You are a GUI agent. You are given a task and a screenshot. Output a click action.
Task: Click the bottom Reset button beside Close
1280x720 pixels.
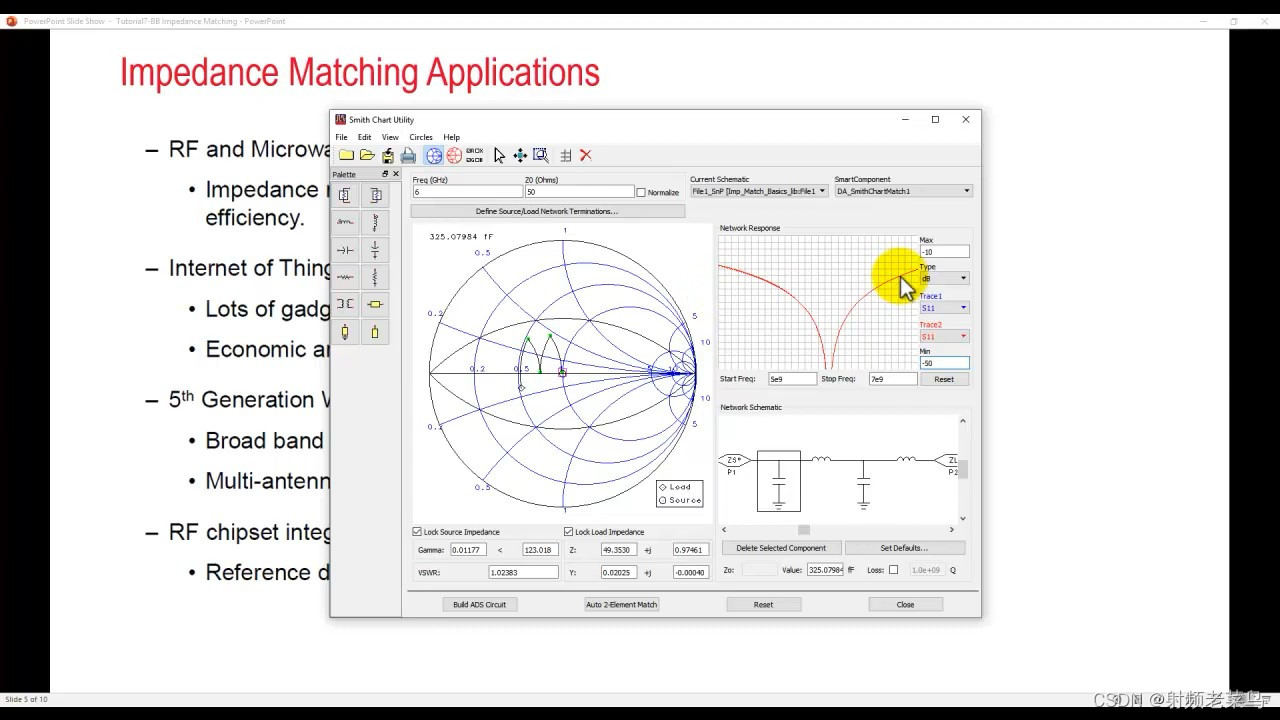[763, 604]
